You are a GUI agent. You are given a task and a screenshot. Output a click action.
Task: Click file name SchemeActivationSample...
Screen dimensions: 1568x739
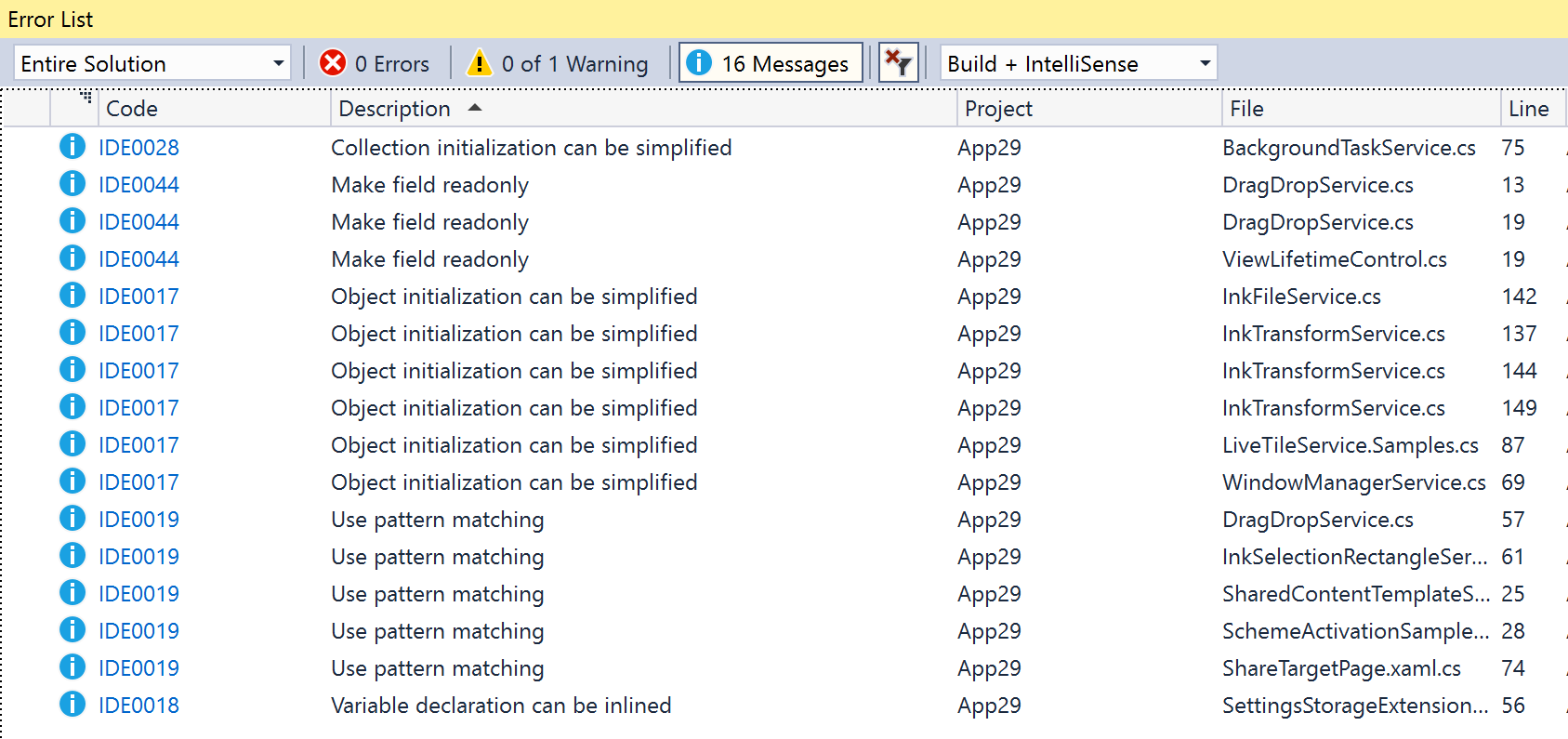point(1355,631)
